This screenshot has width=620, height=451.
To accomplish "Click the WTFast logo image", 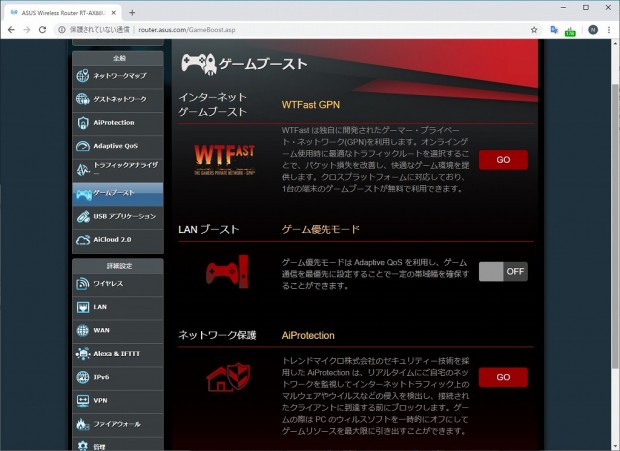I will point(224,159).
